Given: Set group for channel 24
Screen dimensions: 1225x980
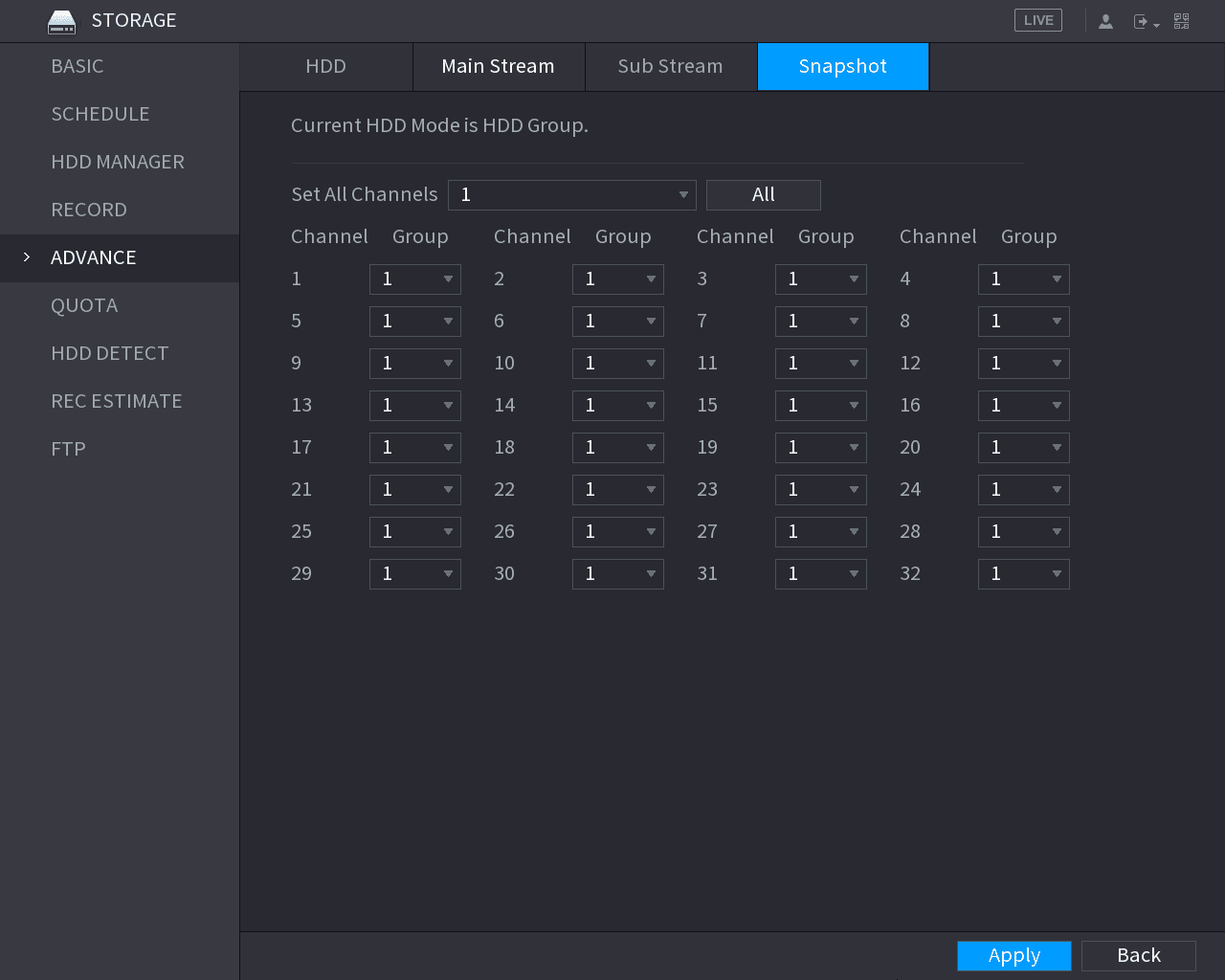Looking at the screenshot, I should tap(1024, 489).
